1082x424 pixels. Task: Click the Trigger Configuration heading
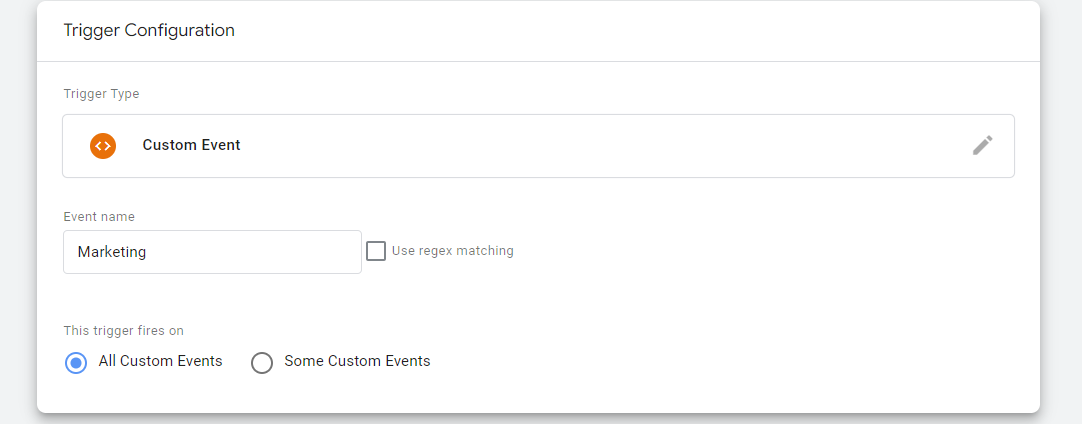click(x=149, y=30)
